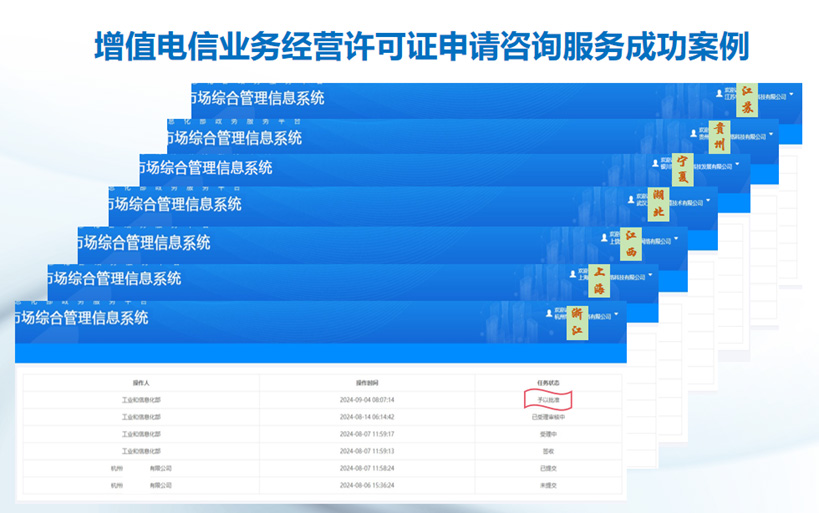Image resolution: width=819 pixels, height=513 pixels.
Task: Click the 未提交 status in the last row
Action: [x=549, y=485]
